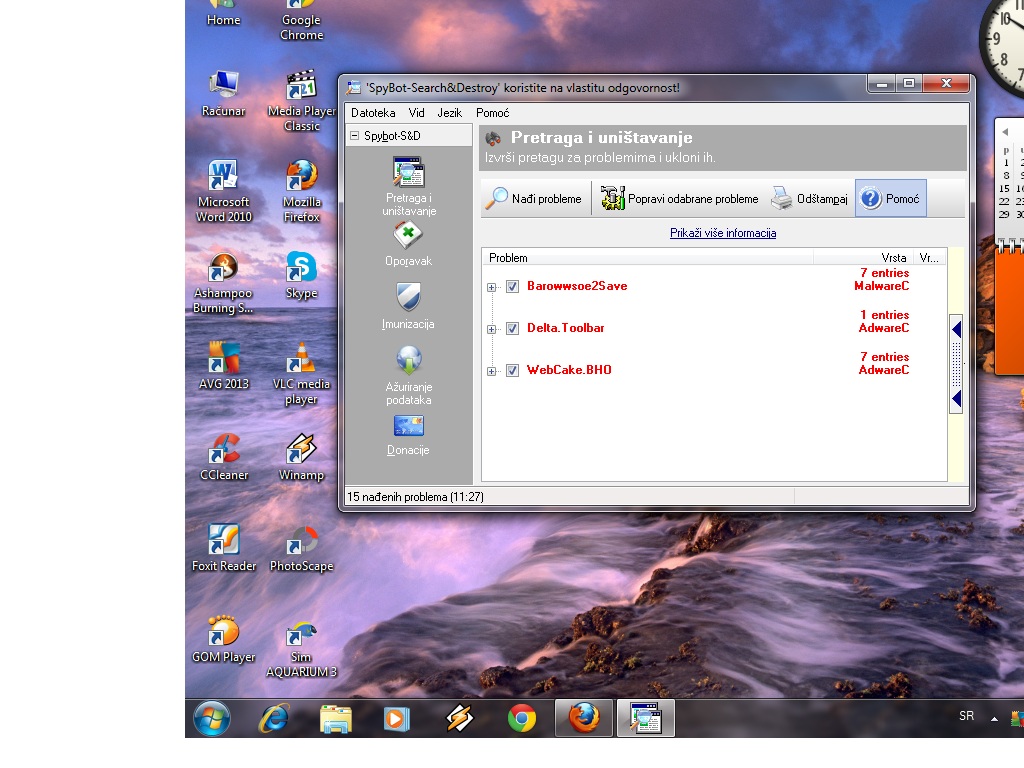Select Ashampoo Burning Studio desktop icon

tap(223, 283)
